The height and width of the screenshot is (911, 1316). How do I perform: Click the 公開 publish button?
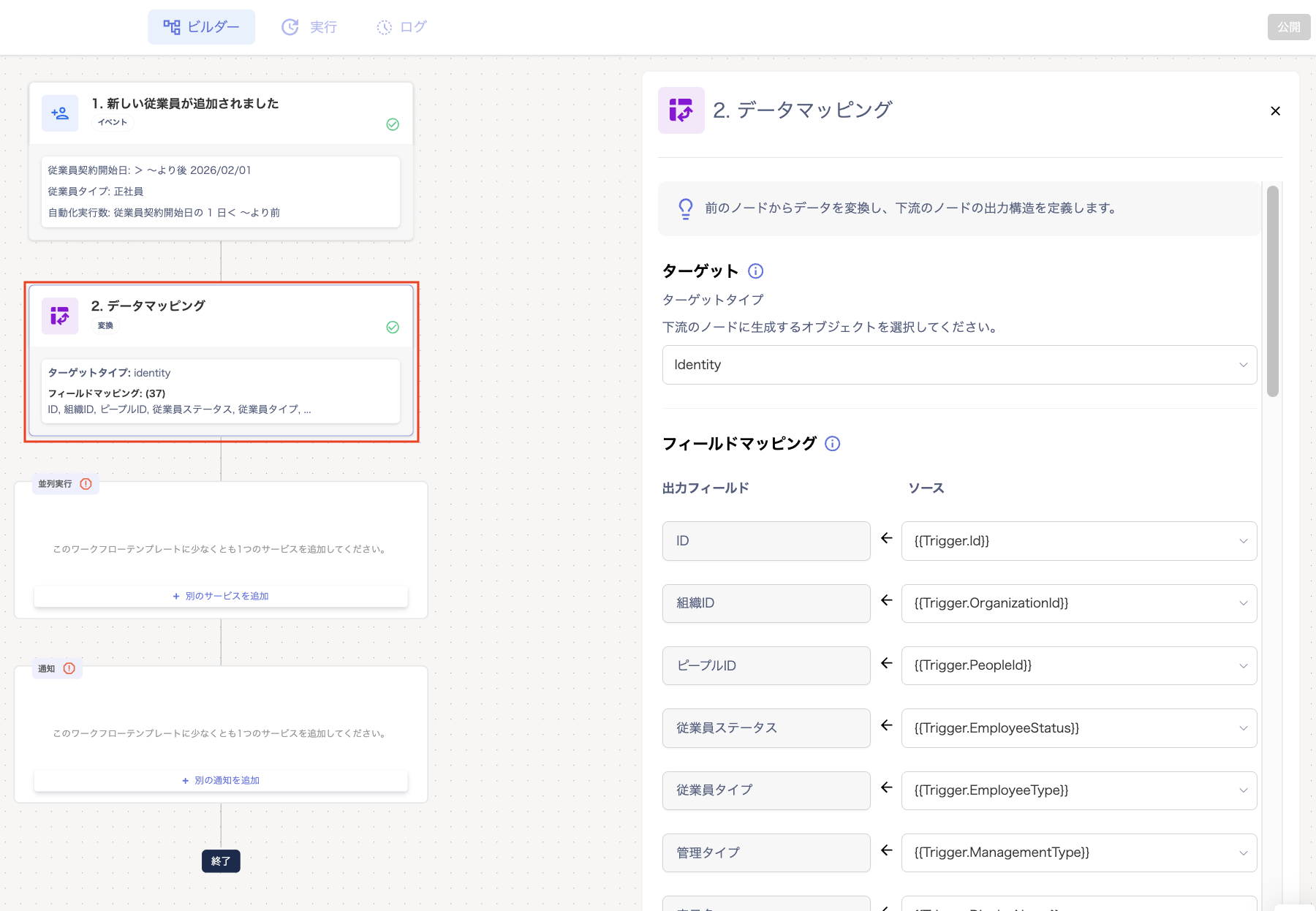tap(1289, 27)
